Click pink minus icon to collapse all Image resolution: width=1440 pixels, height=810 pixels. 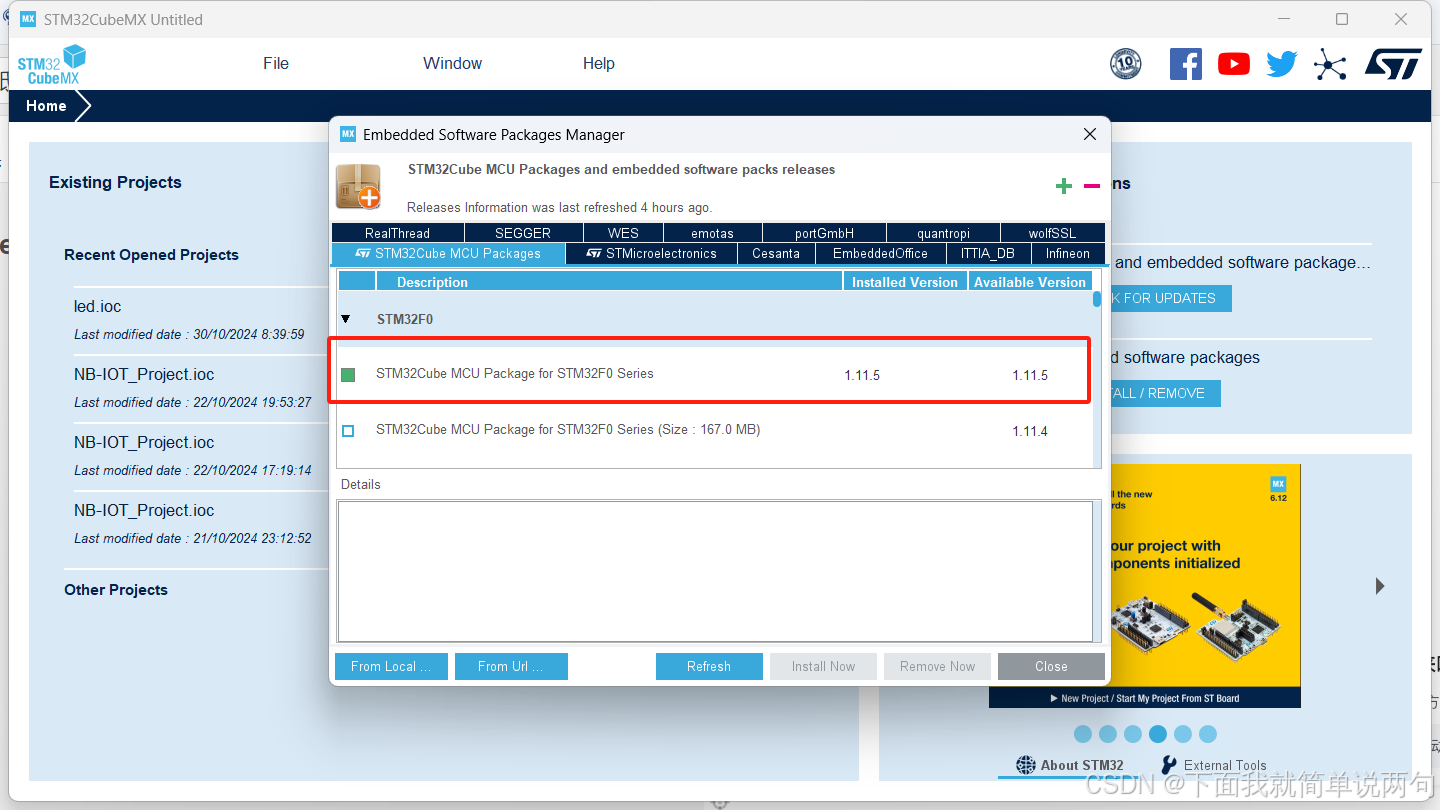click(1092, 186)
